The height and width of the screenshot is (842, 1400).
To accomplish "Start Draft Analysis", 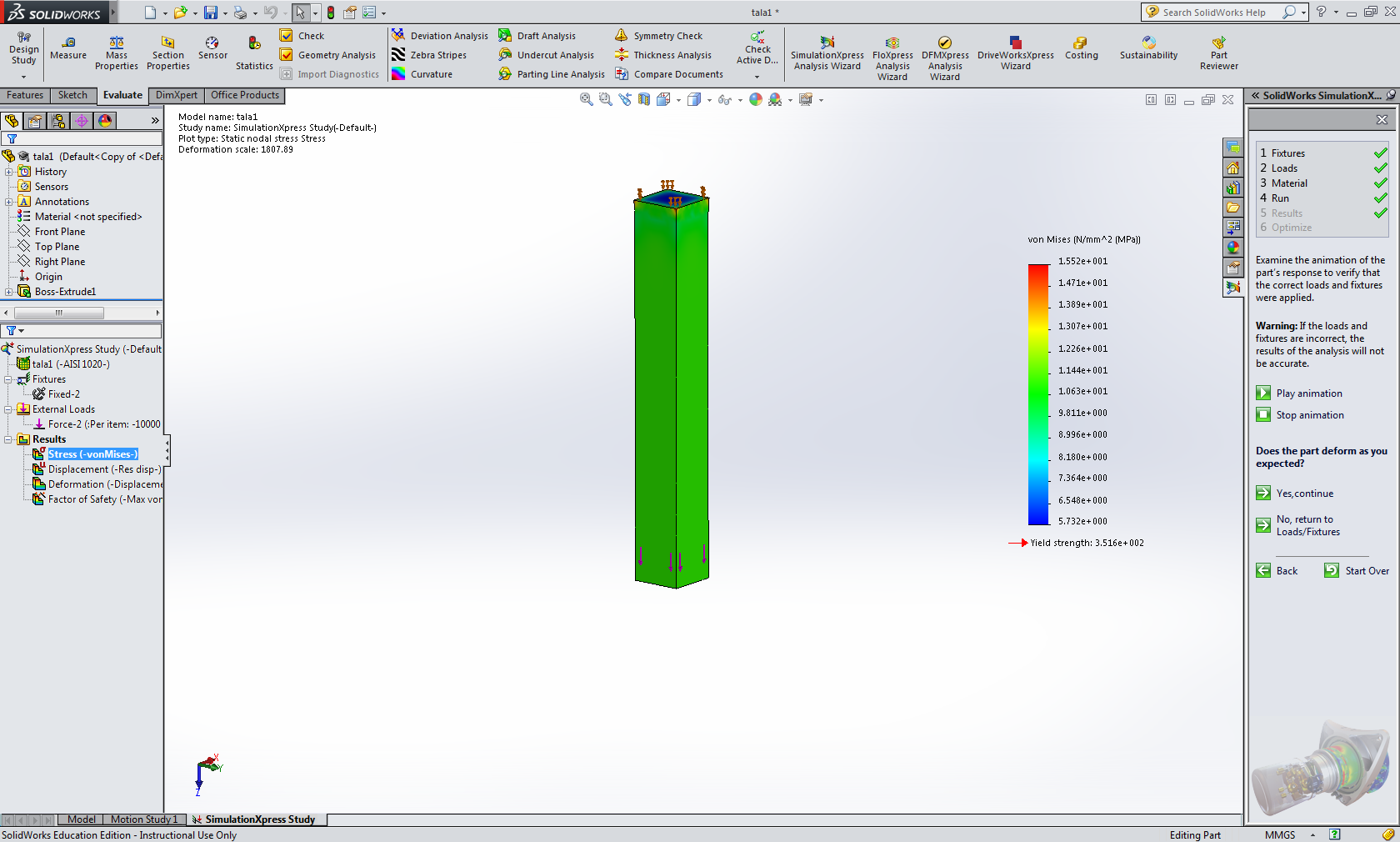I will [537, 36].
